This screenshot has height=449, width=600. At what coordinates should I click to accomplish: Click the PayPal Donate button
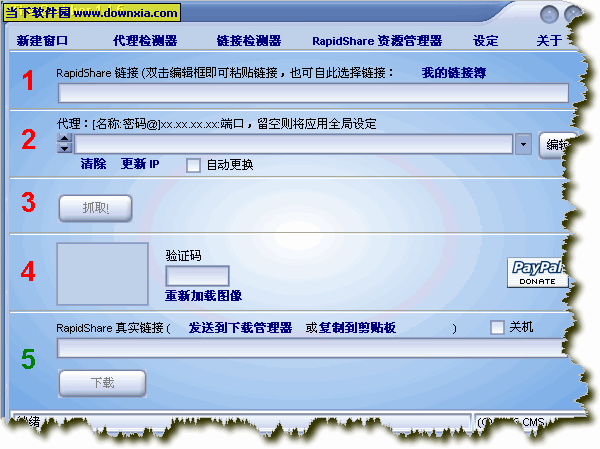536,273
